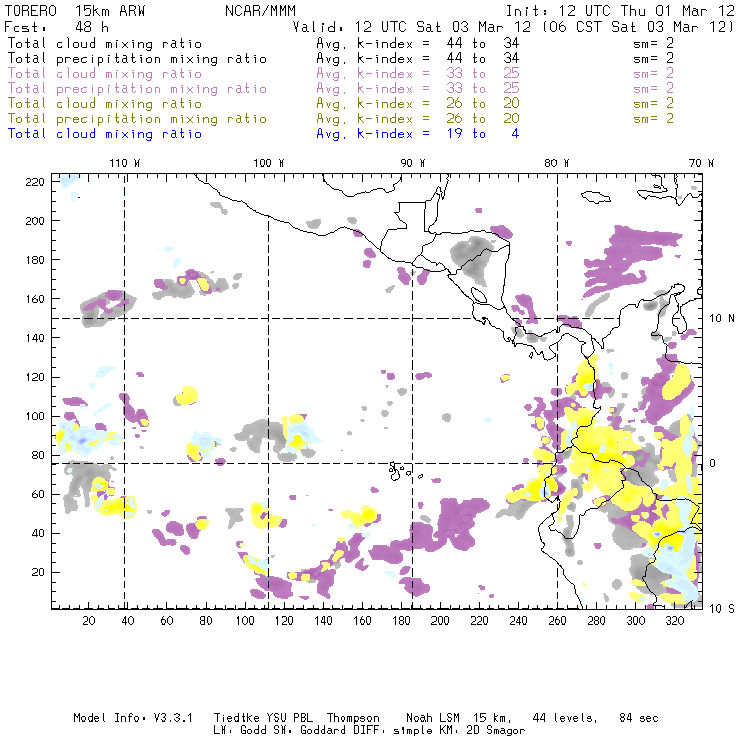
Task: Select the "Fcst: 48 h" forecast hour text
Action: (x=56, y=26)
